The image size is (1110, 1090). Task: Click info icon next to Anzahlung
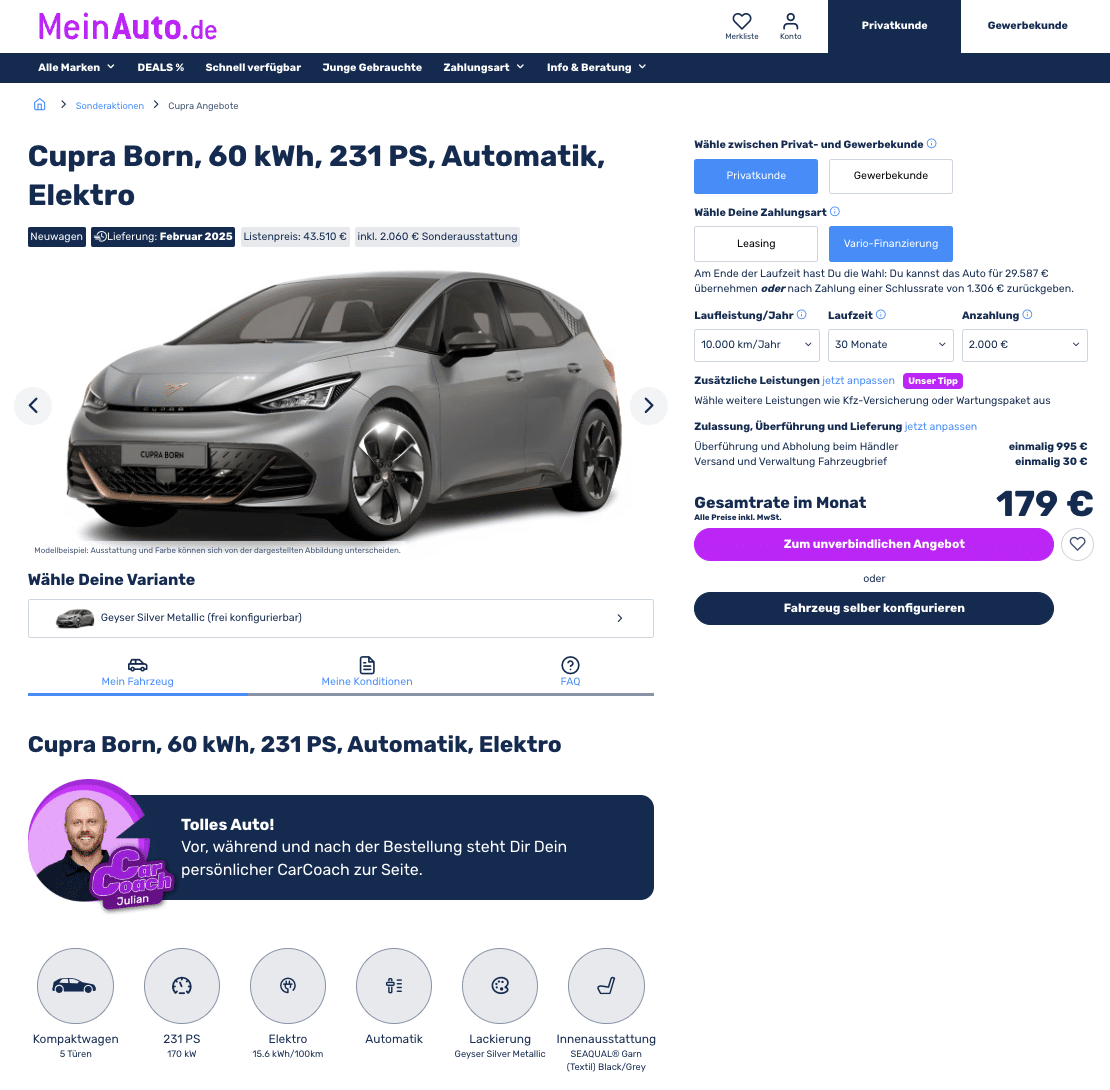pos(1027,315)
